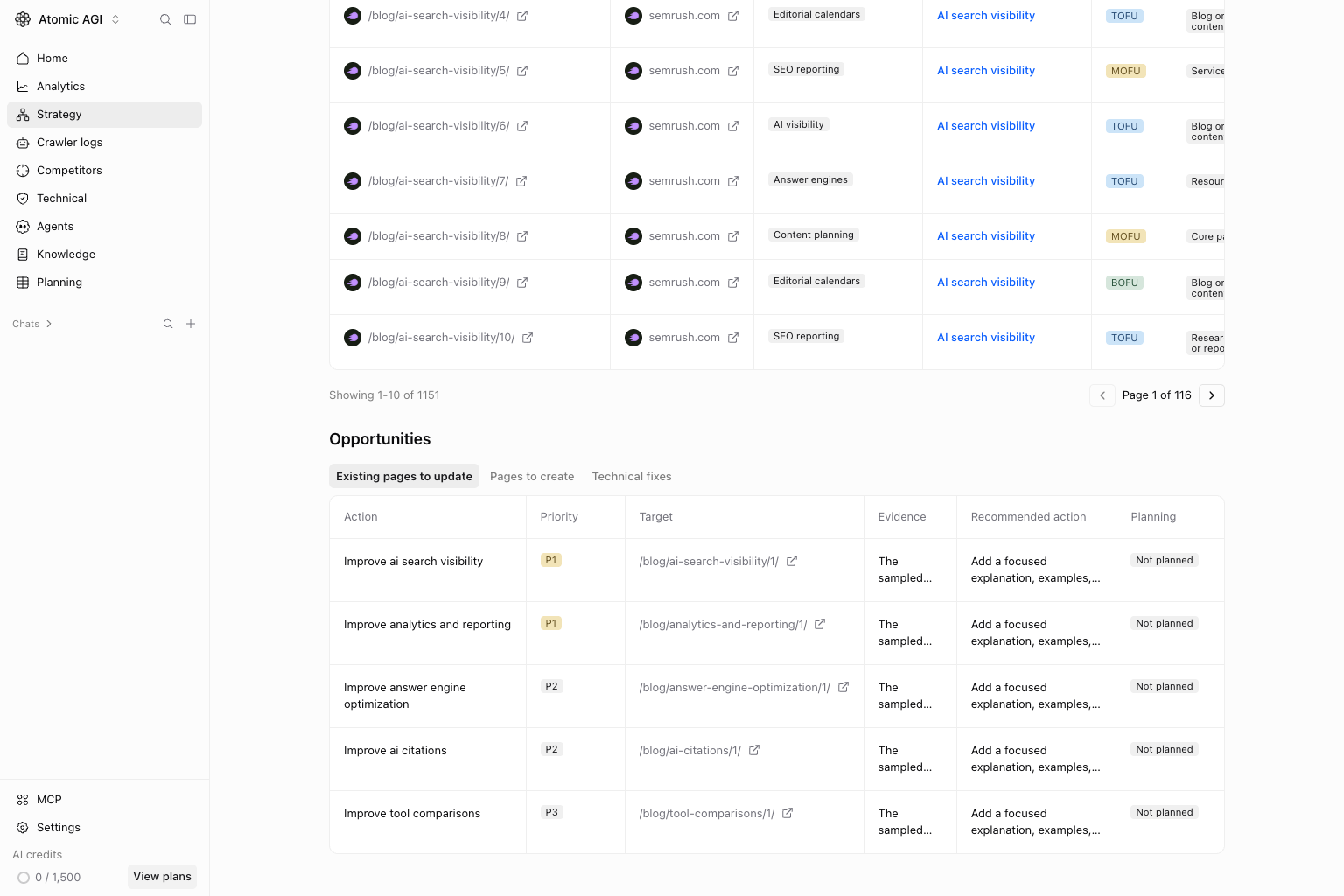Go to the Analytics section
The height and width of the screenshot is (896, 1344).
pos(104,87)
